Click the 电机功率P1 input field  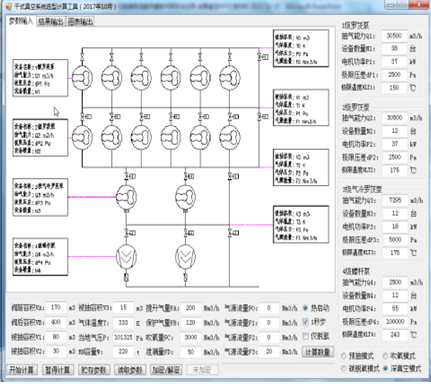coord(394,62)
